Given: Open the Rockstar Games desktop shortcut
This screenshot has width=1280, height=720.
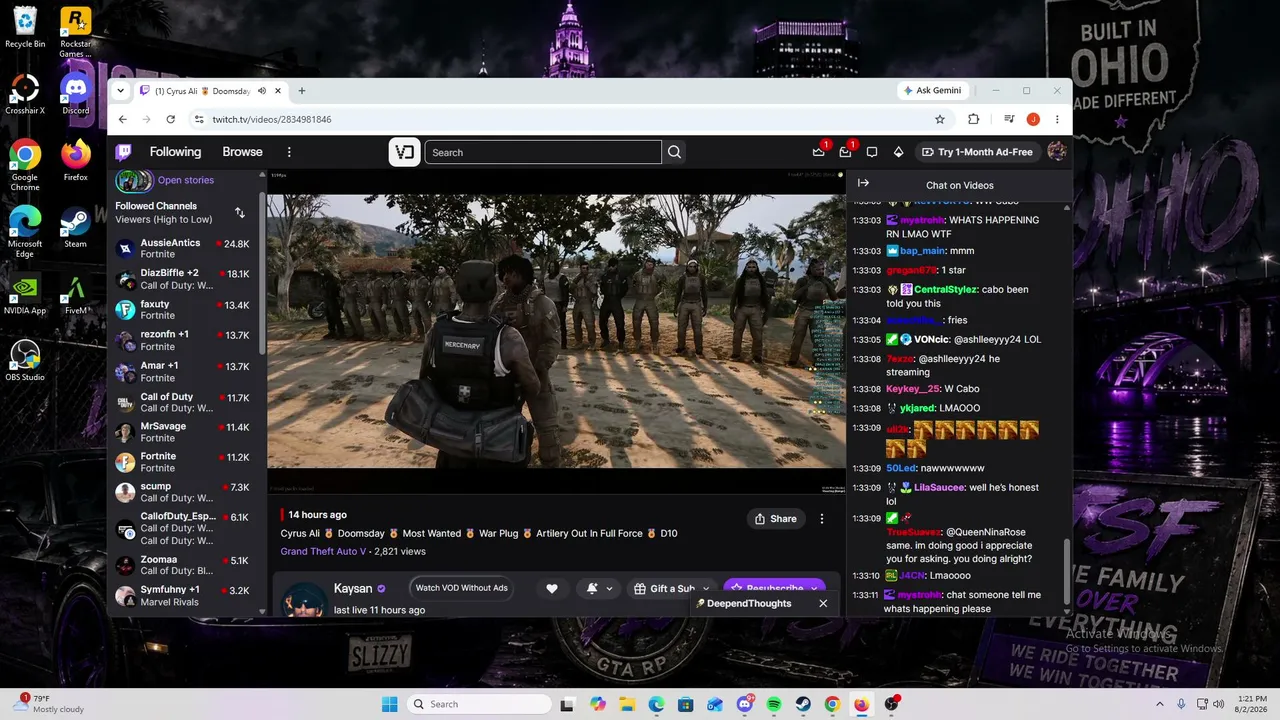Looking at the screenshot, I should coord(76,32).
